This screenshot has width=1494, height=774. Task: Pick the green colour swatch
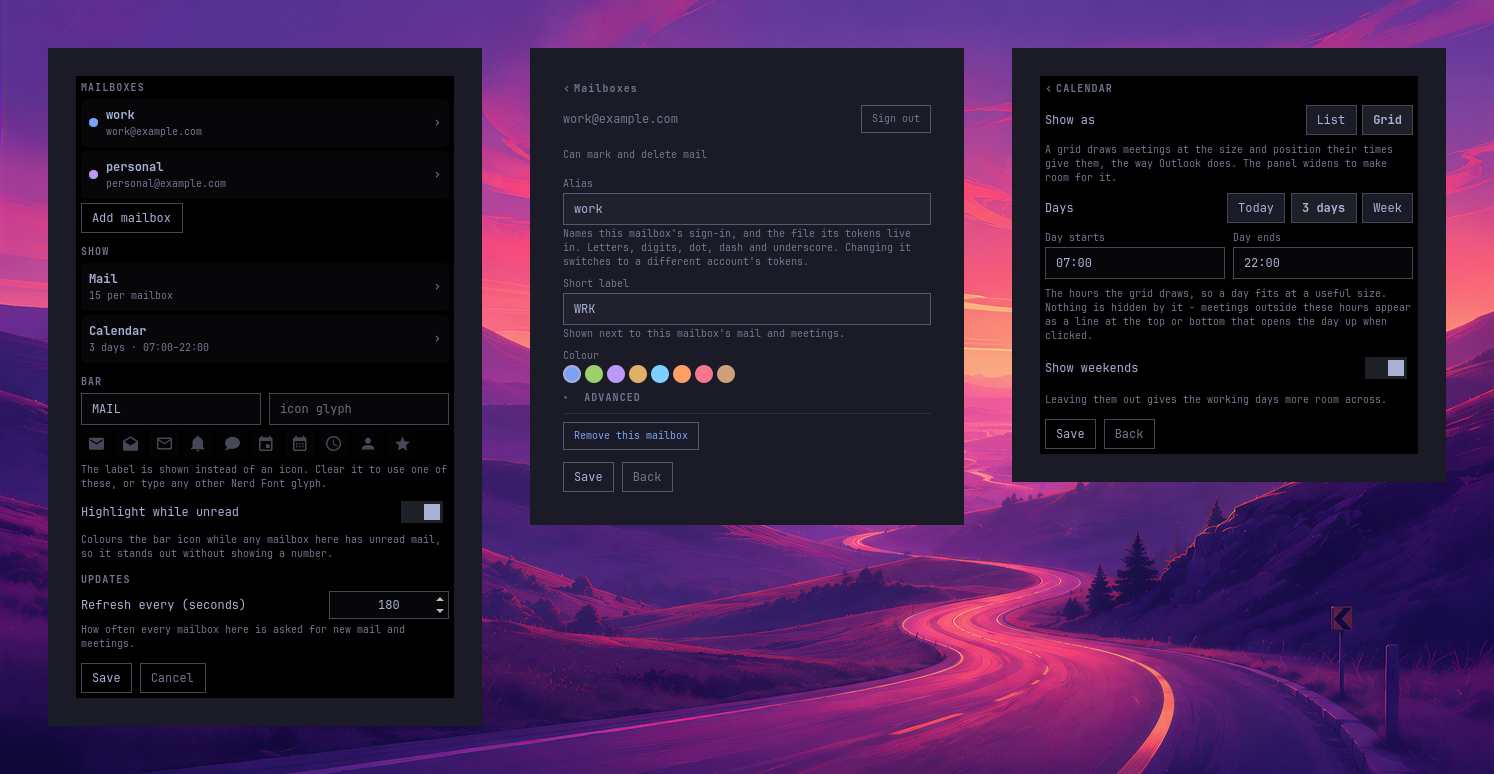tap(594, 374)
